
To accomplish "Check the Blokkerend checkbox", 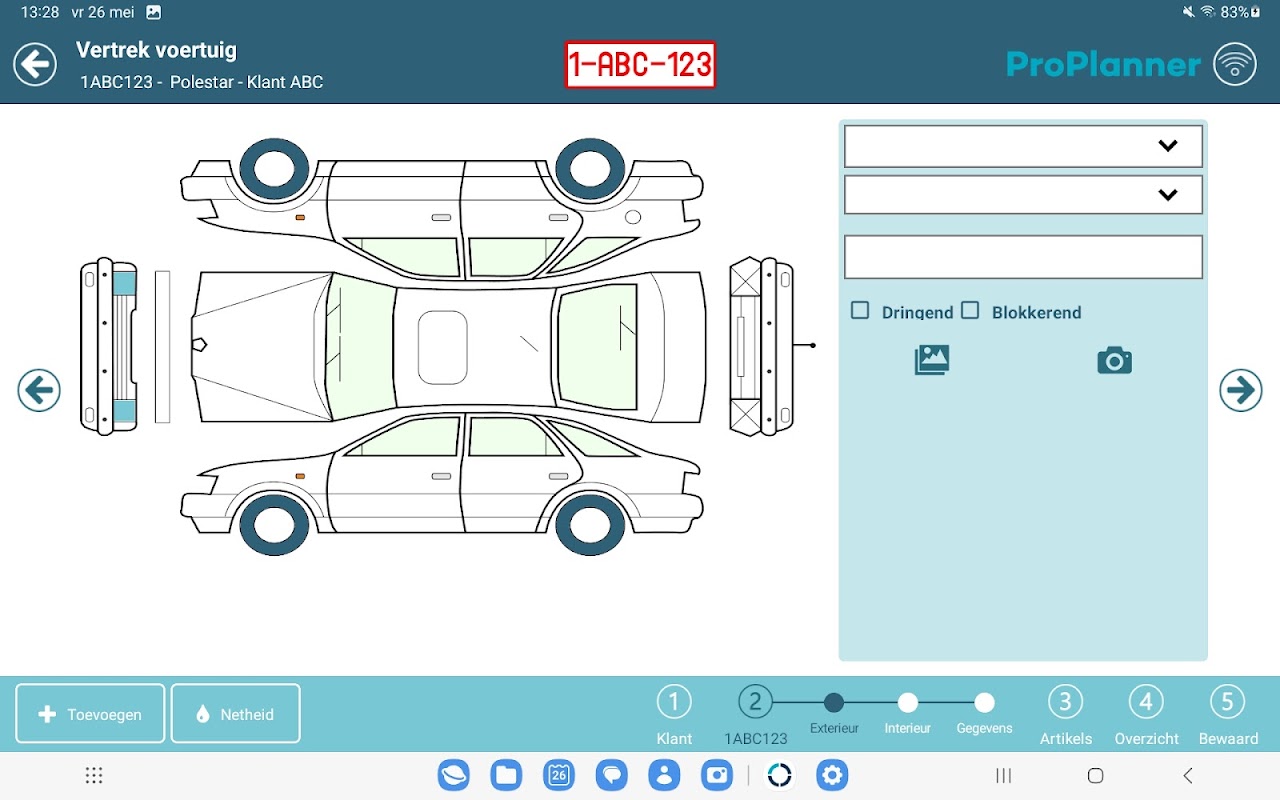I will pyautogui.click(x=970, y=311).
